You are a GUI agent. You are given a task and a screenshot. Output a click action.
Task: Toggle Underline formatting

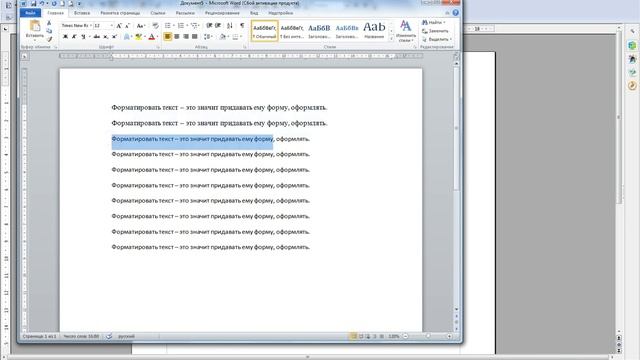(83, 37)
